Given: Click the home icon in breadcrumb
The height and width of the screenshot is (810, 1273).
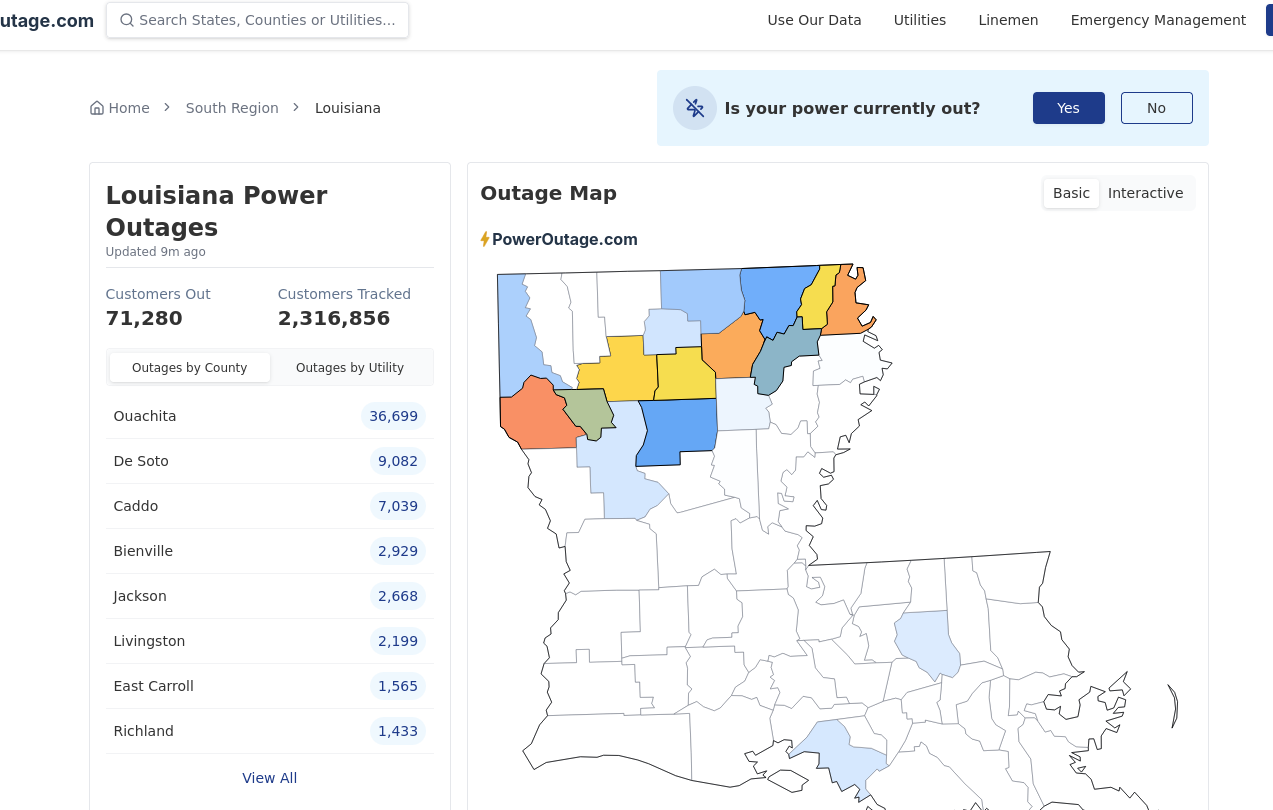Looking at the screenshot, I should [97, 108].
